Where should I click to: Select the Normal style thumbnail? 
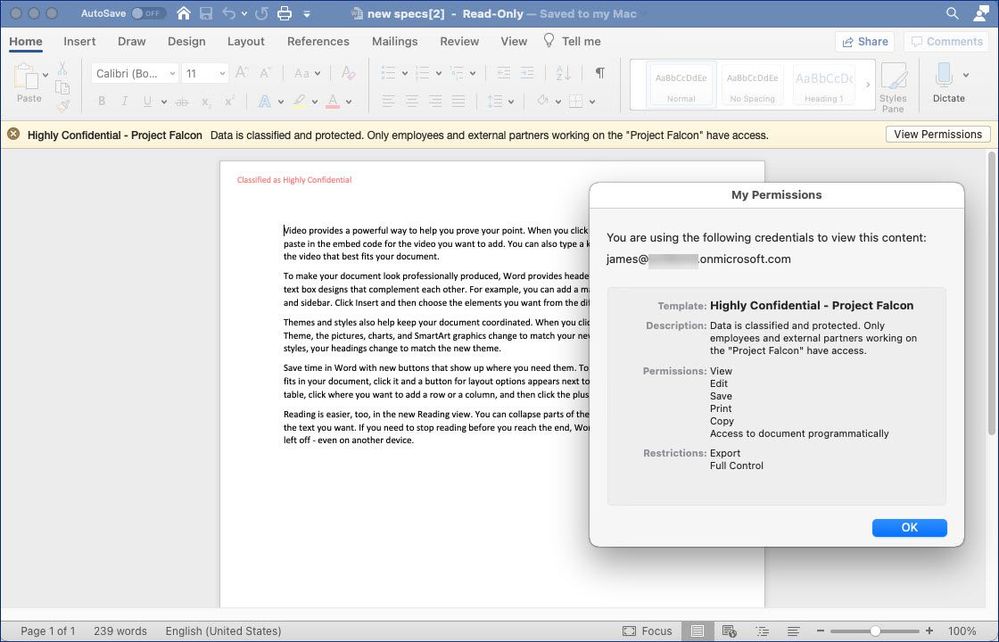pos(681,85)
